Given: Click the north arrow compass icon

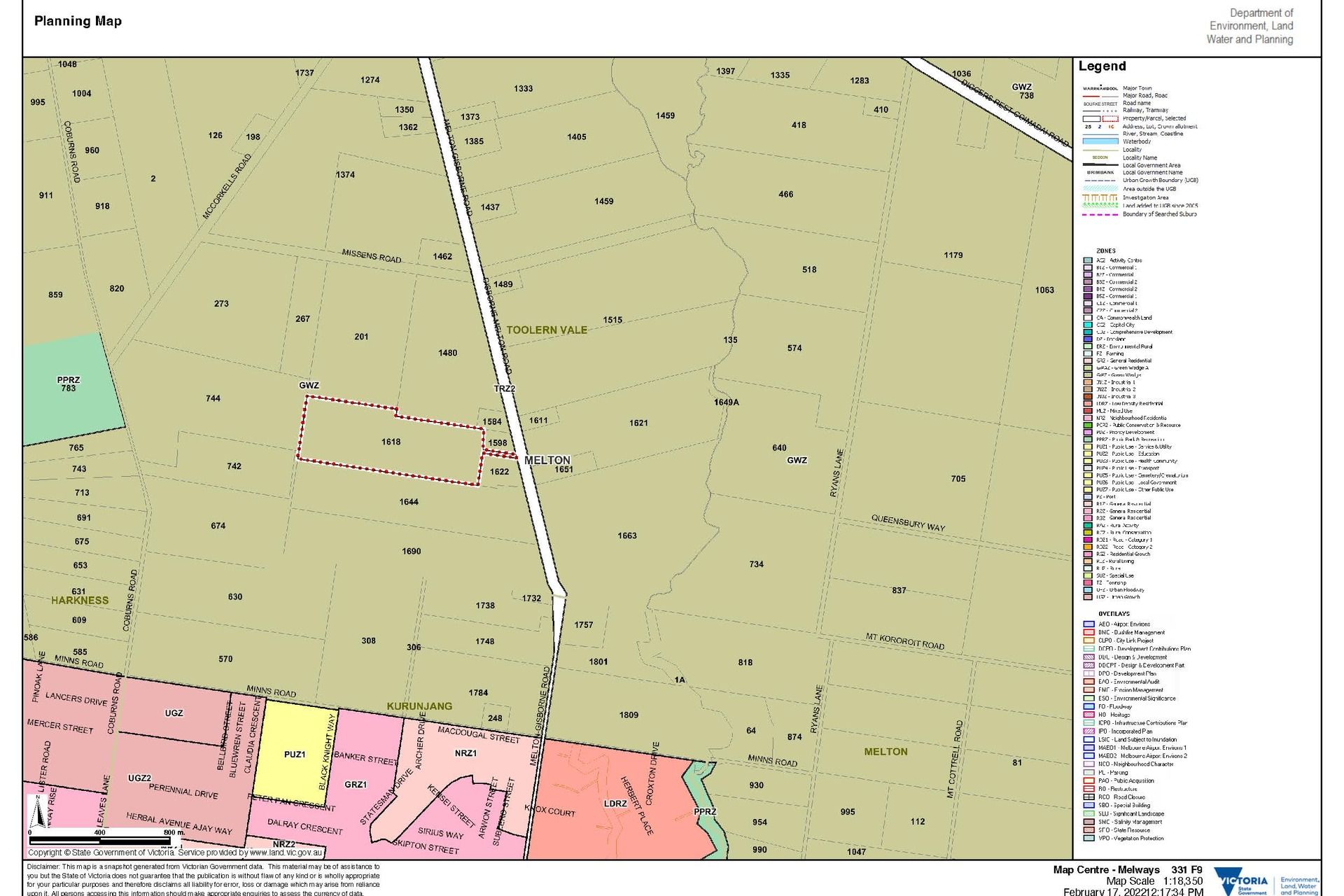Looking at the screenshot, I should pyautogui.click(x=36, y=813).
